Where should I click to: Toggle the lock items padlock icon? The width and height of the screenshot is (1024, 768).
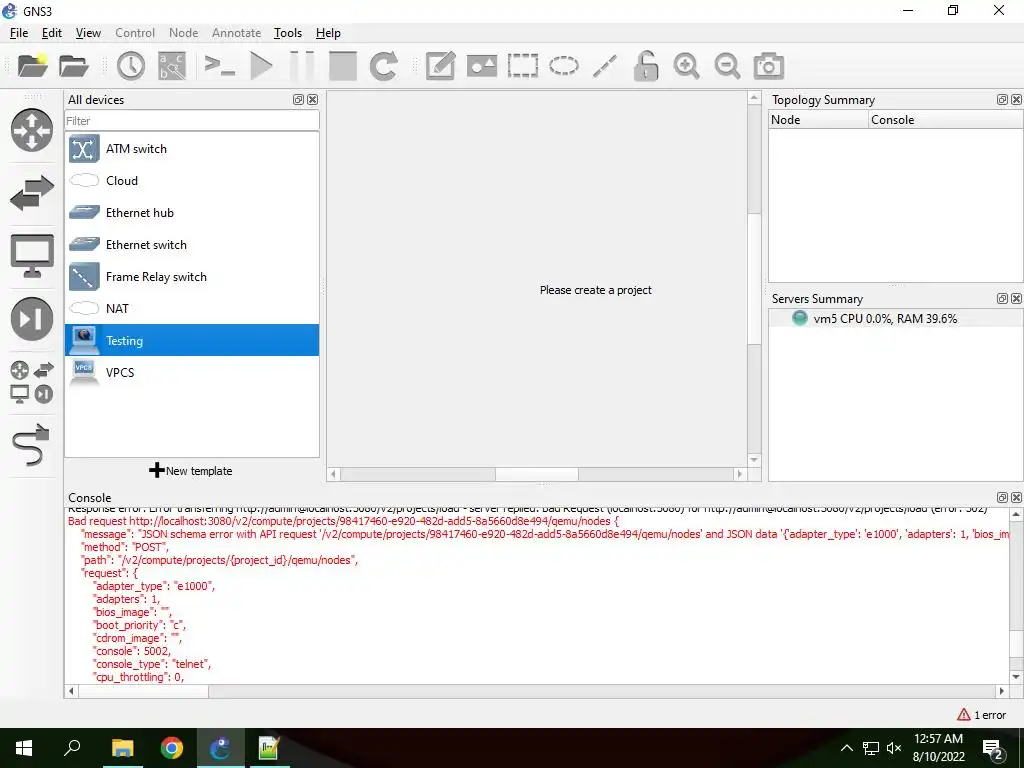(646, 65)
